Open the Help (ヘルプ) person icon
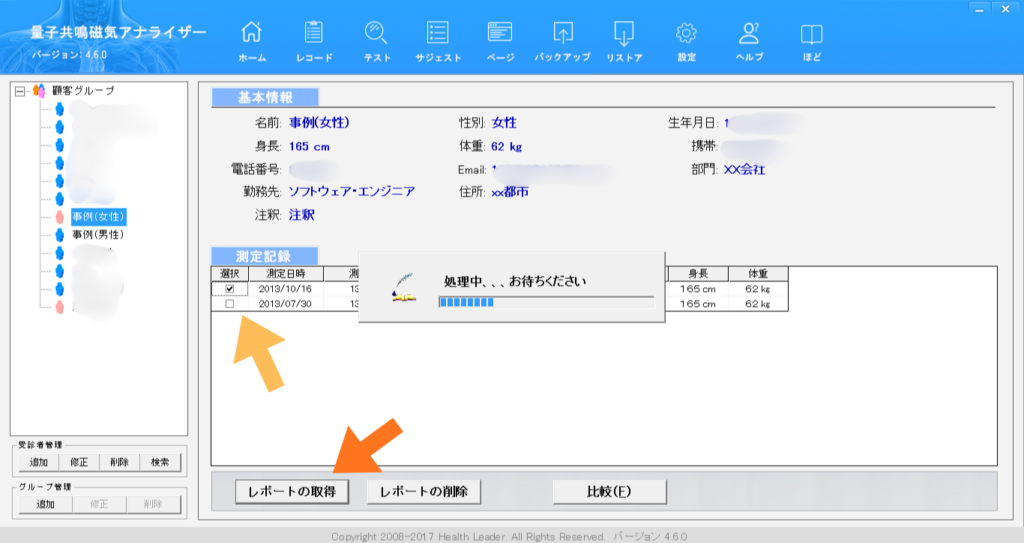 (x=749, y=34)
